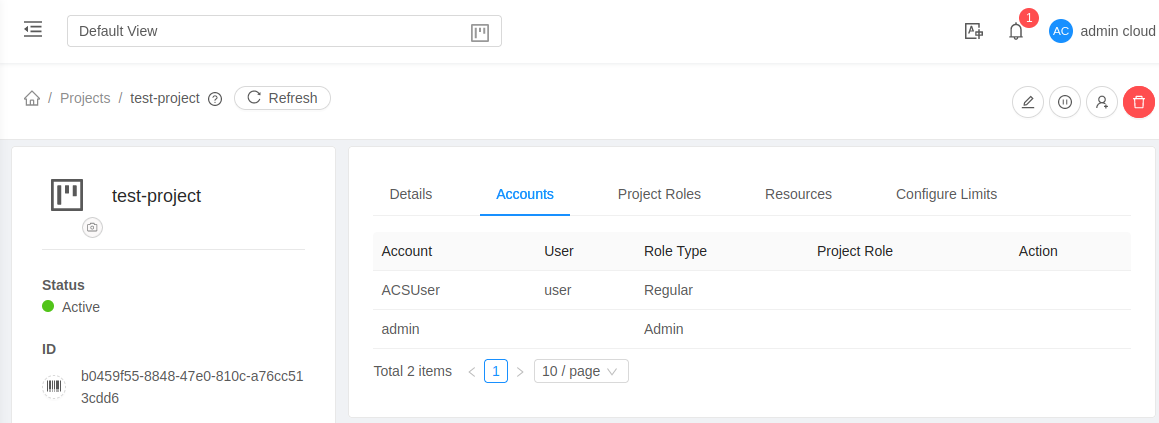Viewport: 1159px width, 423px height.
Task: Click the Action column header
Action: (x=1038, y=251)
